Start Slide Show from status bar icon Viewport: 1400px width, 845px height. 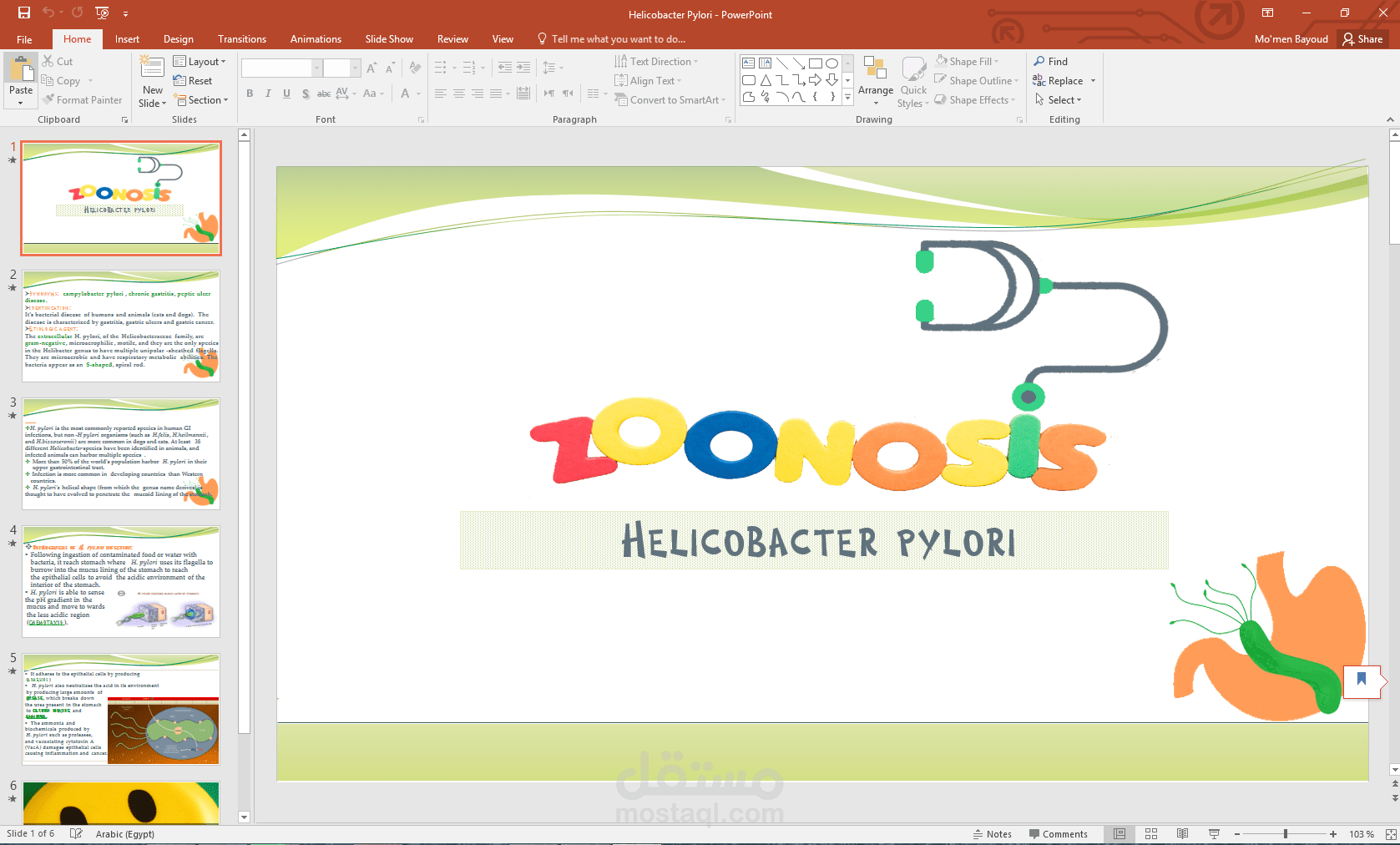pos(1214,834)
